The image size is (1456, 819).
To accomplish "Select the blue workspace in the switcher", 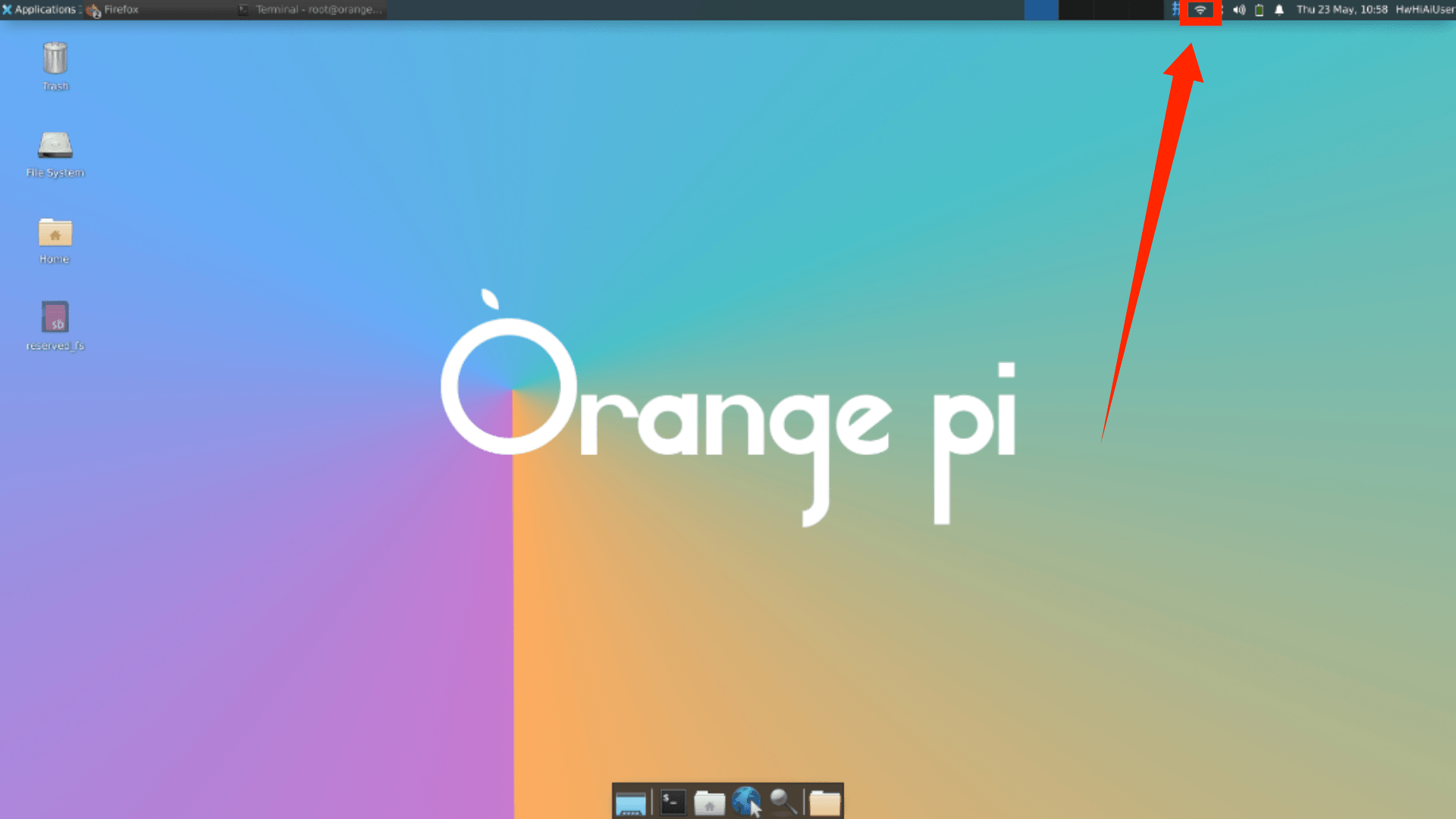I will 1041,10.
